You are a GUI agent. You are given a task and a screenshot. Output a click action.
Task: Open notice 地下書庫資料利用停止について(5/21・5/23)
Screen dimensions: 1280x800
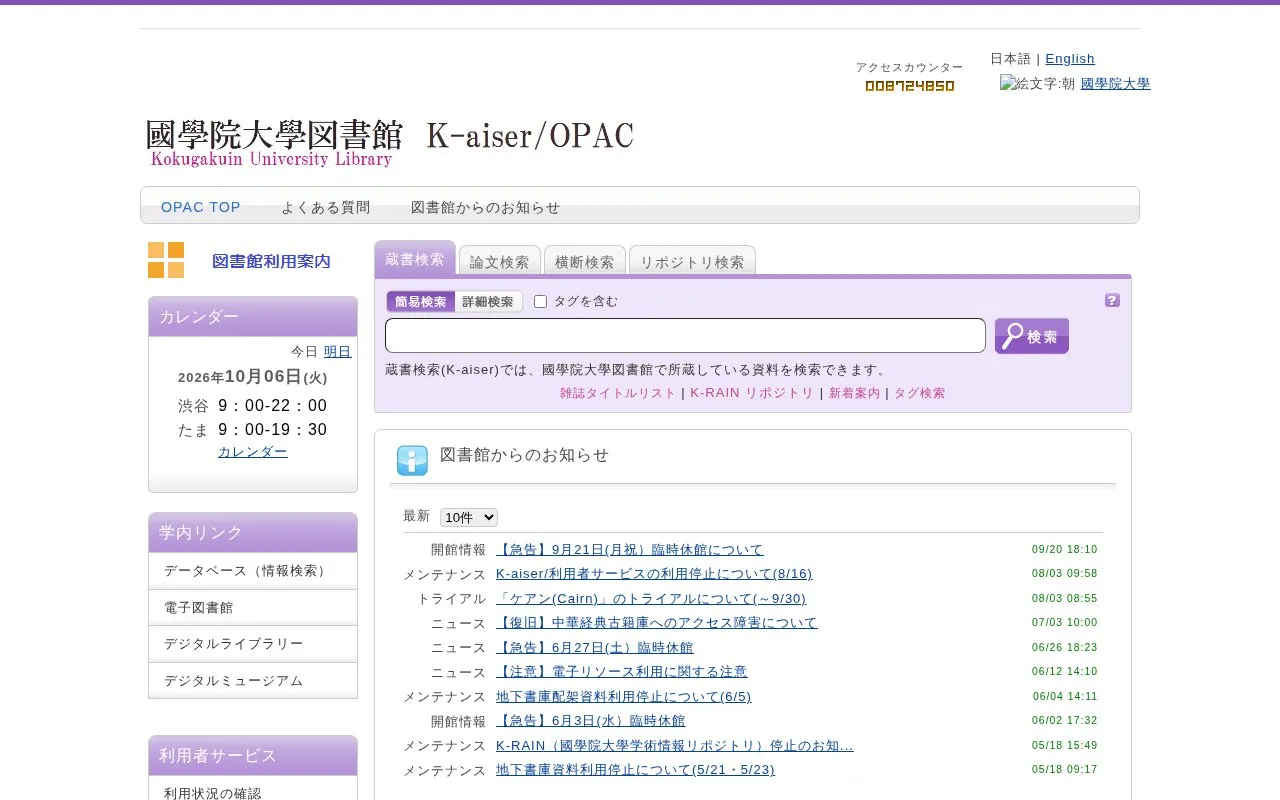(x=635, y=770)
